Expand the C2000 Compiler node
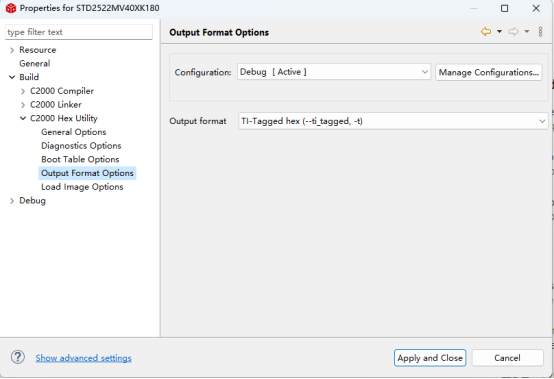This screenshot has height=379, width=554. pyautogui.click(x=23, y=91)
